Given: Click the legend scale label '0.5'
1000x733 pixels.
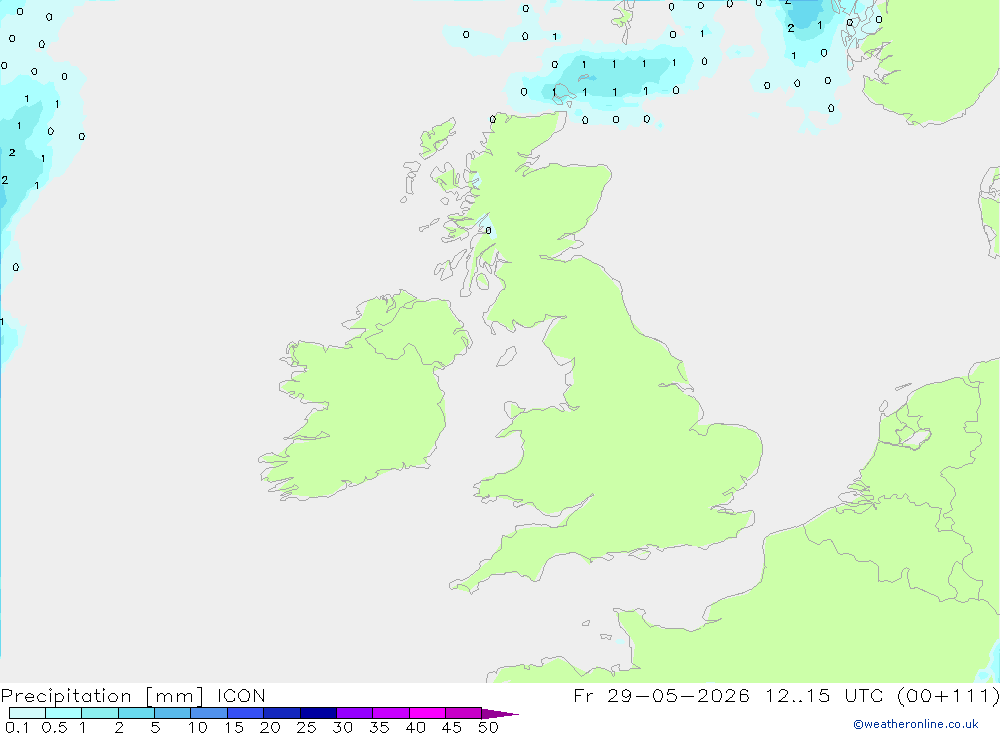Looking at the screenshot, I should pos(54,727).
